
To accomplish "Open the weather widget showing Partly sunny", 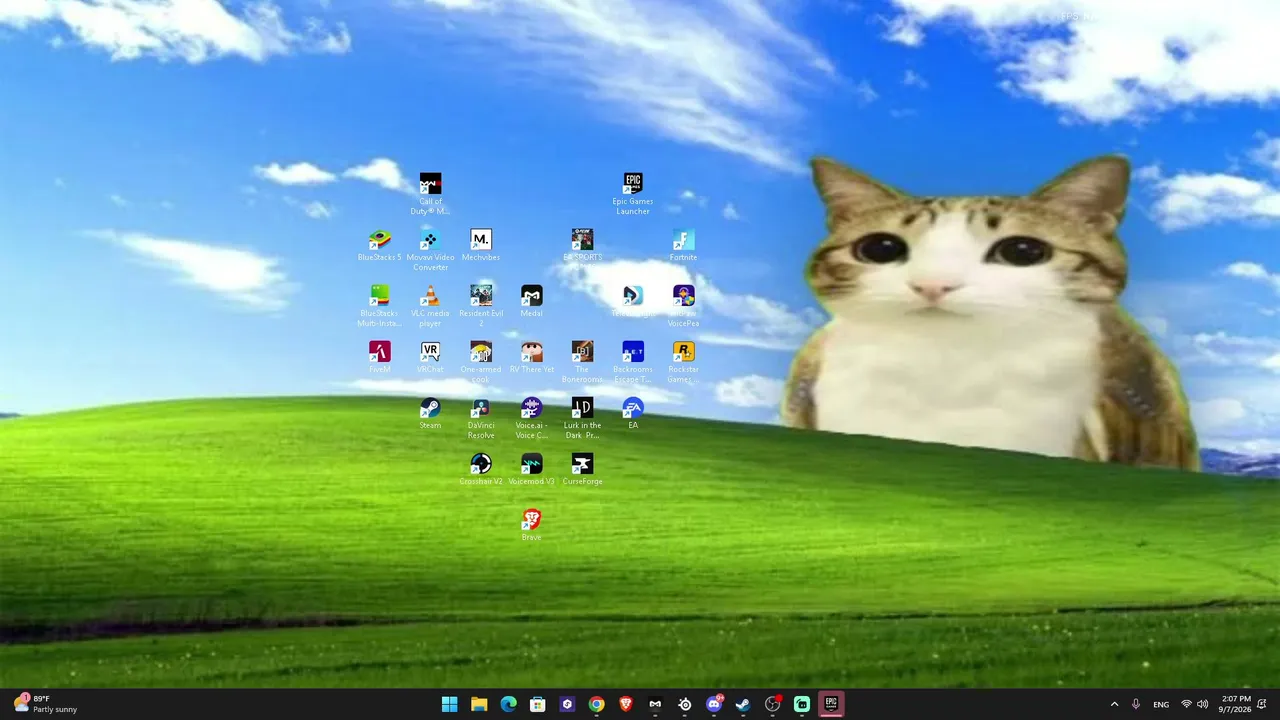I will [x=45, y=704].
